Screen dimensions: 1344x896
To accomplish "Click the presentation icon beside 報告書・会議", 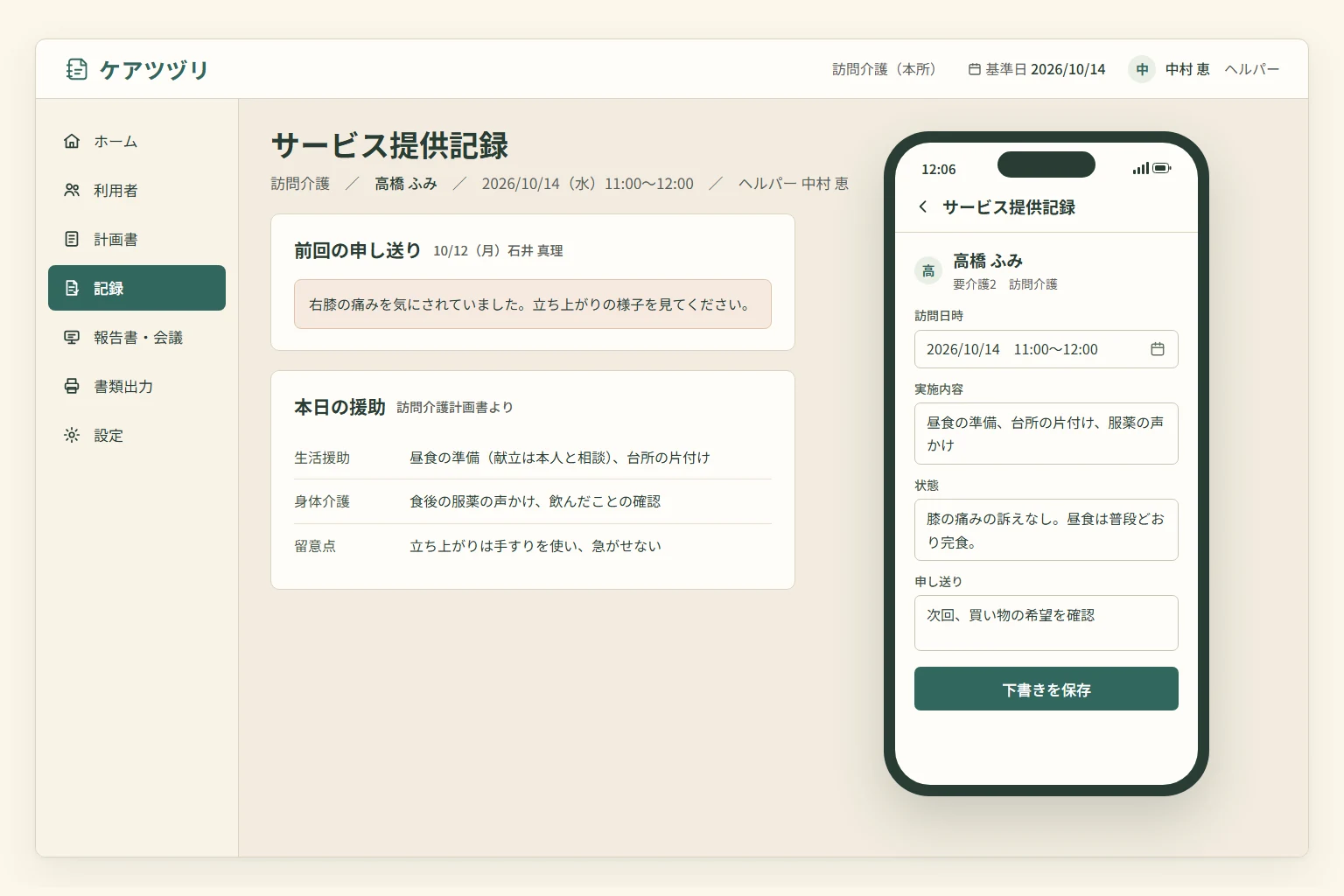I will [72, 337].
